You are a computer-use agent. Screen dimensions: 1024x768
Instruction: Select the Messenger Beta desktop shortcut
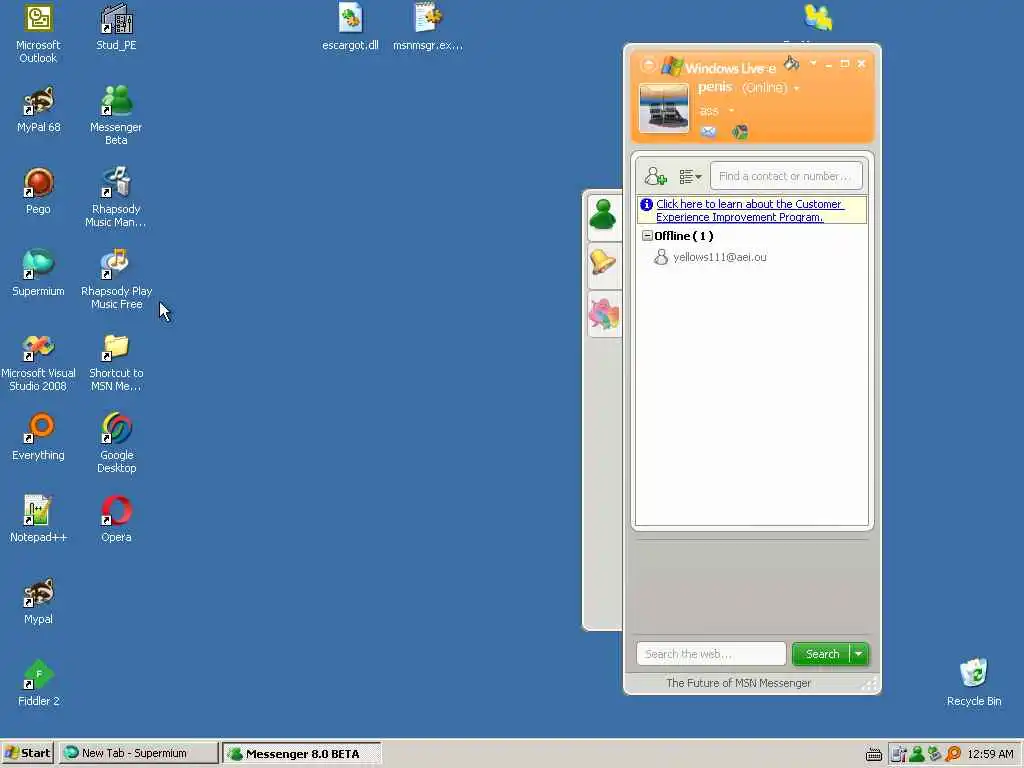point(116,116)
